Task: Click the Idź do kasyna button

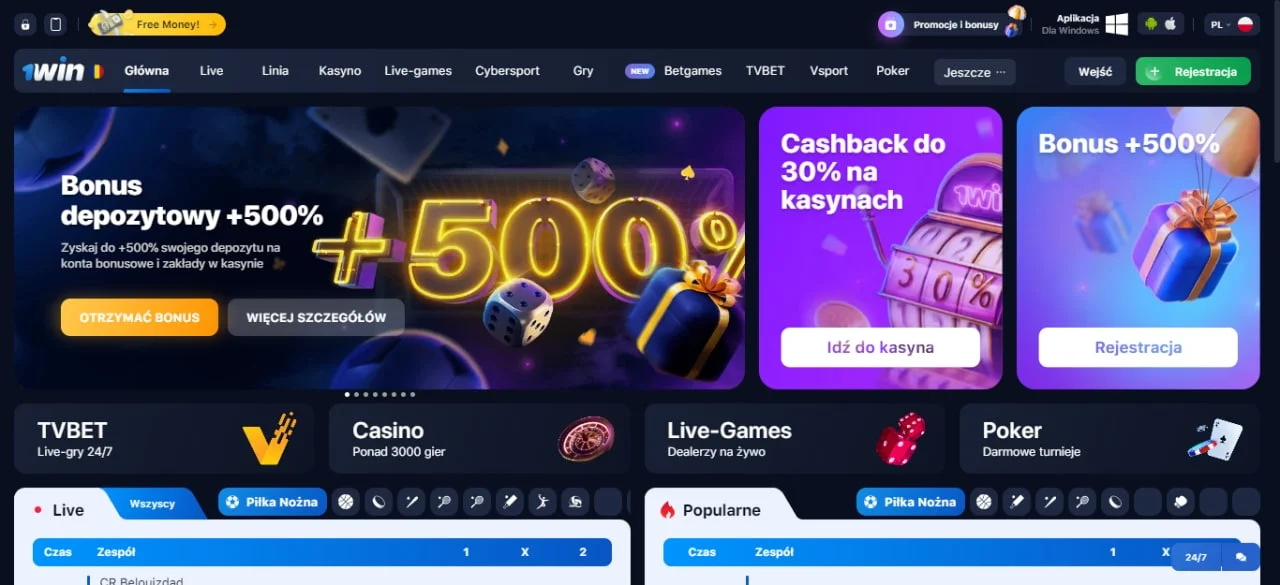Action: click(880, 348)
